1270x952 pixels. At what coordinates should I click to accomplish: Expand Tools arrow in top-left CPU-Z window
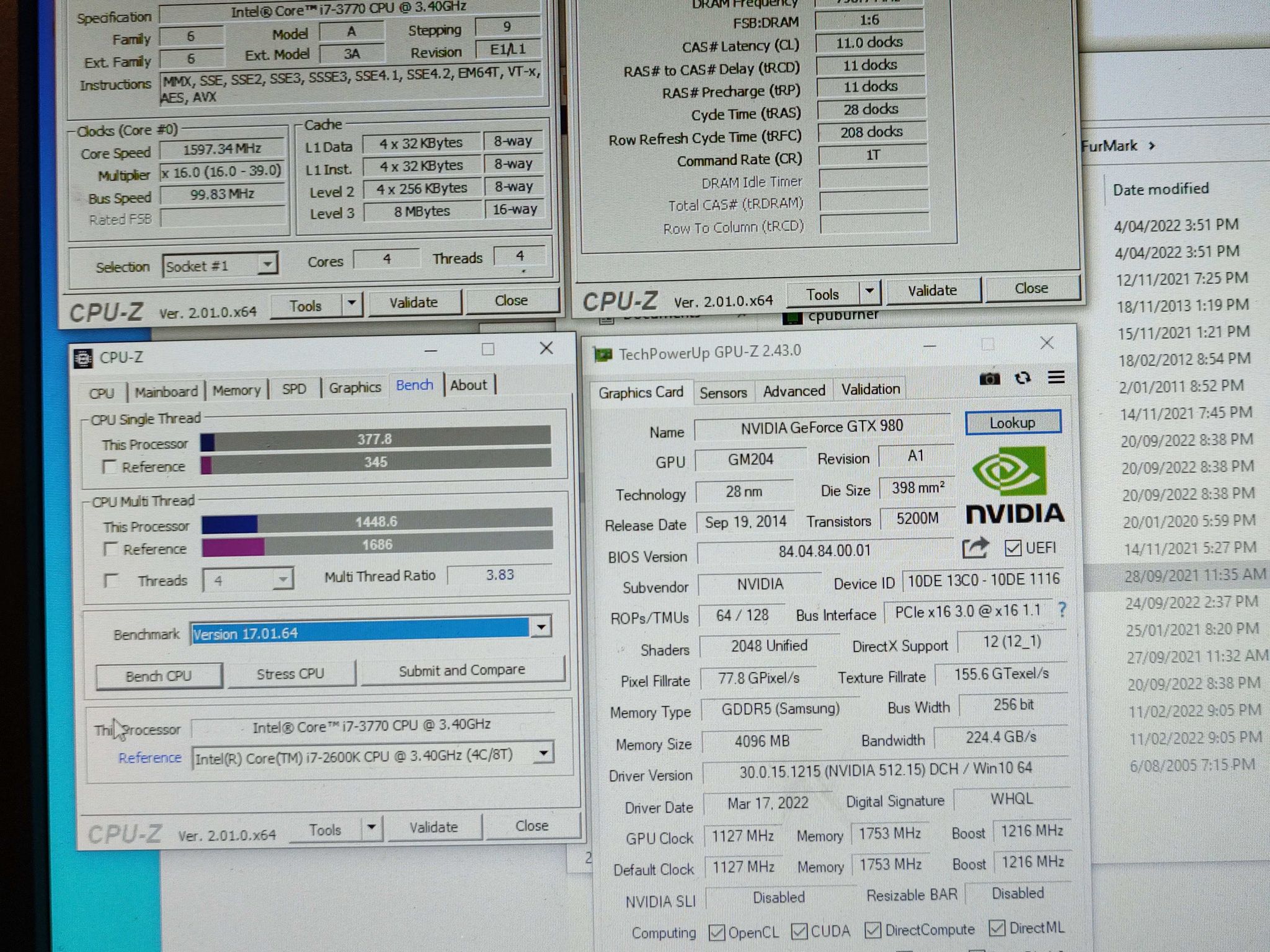(x=352, y=304)
